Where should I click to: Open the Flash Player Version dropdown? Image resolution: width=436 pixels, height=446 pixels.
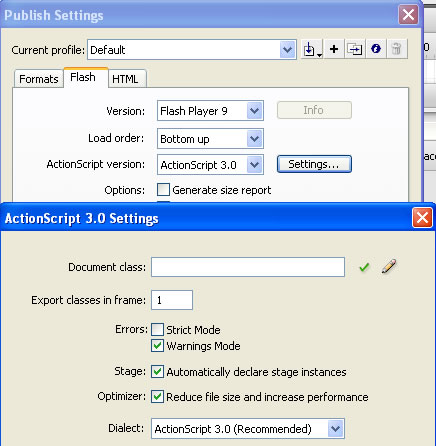210,111
